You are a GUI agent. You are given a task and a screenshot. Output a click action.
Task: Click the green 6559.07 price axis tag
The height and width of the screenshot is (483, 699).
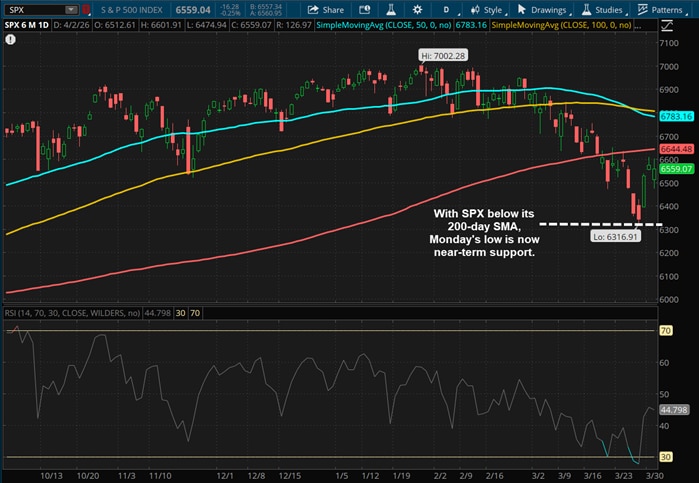point(676,169)
